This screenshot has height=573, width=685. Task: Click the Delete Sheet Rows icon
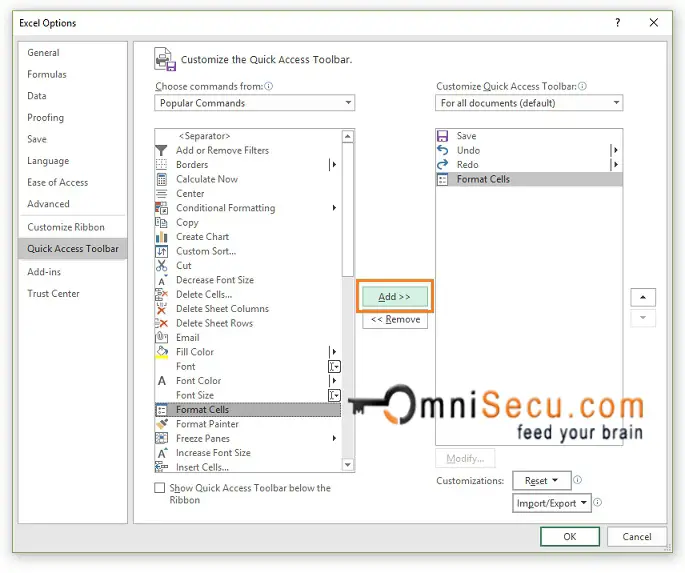pos(161,323)
